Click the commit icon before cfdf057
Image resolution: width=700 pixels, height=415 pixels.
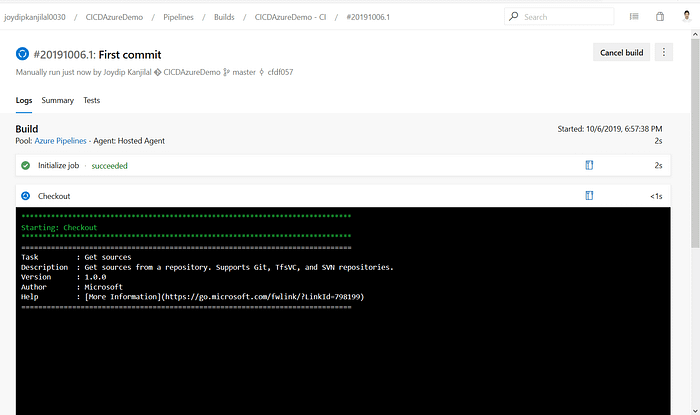click(262, 72)
